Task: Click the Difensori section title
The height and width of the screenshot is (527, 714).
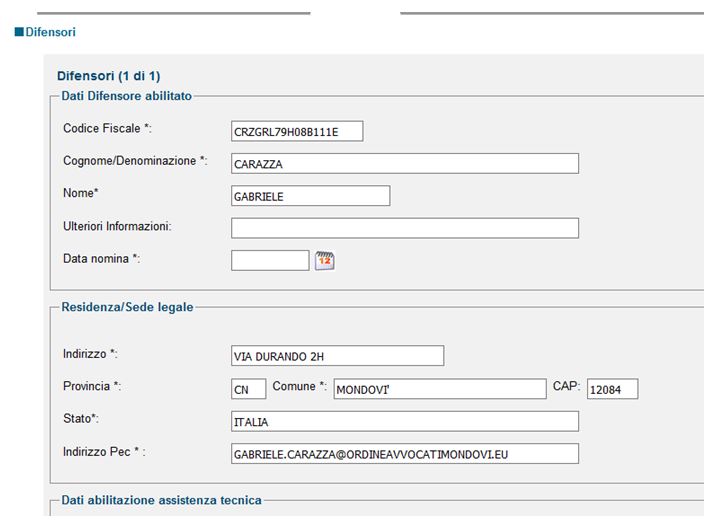Action: pos(50,33)
